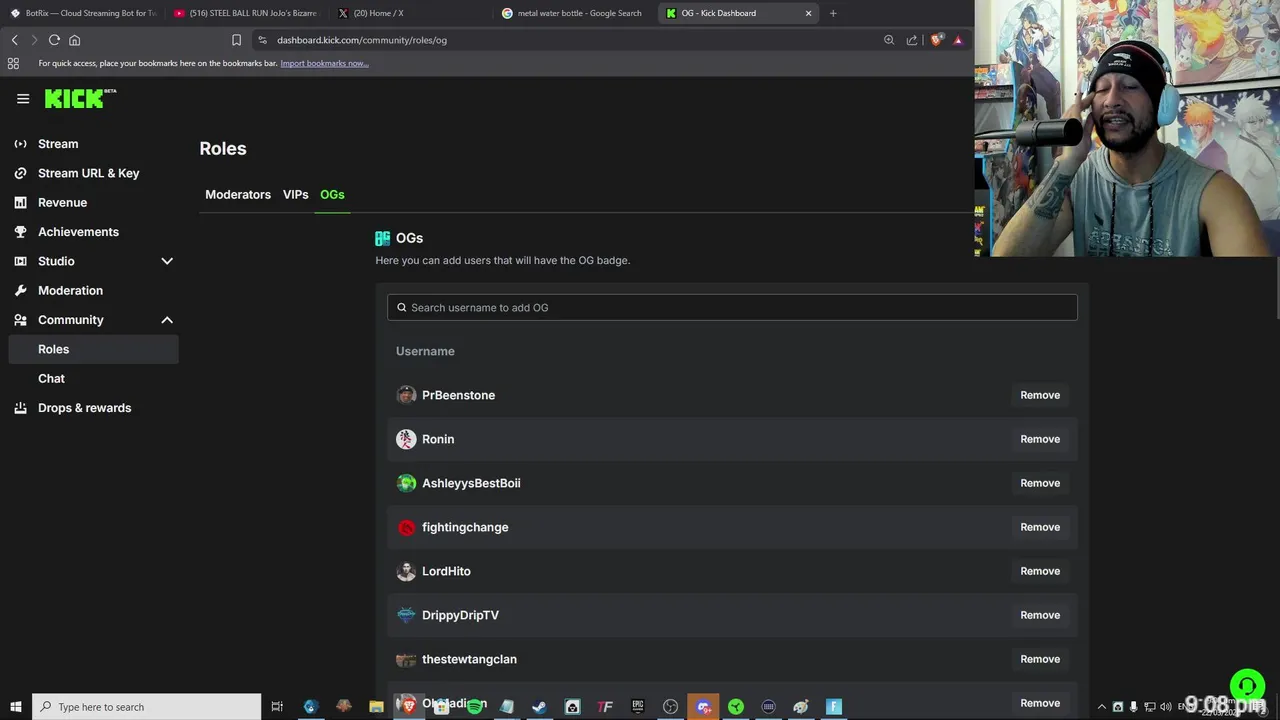Click the browser home button
1280x720 pixels.
pos(74,40)
